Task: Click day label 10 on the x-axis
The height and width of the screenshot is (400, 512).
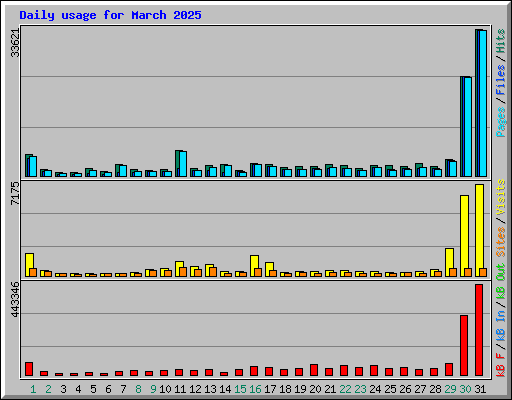Action: click(165, 389)
